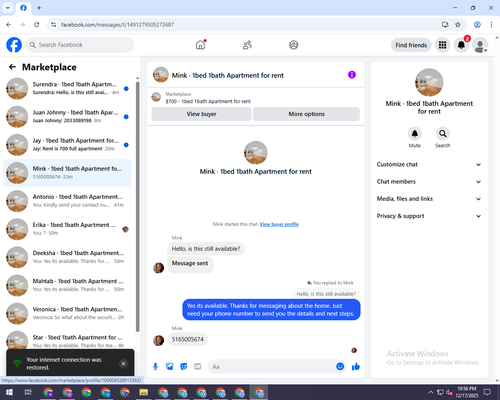The height and width of the screenshot is (400, 500).
Task: Expand Privacy & support section
Action: click(x=429, y=216)
